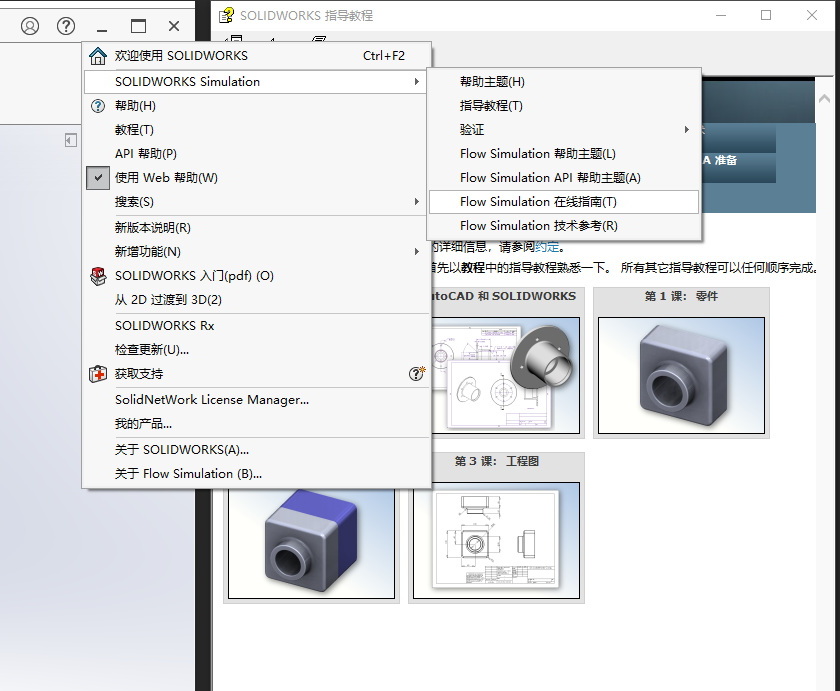Open the AutoCAD 和 SOLIDWORKS lesson thumbnail

(x=506, y=375)
